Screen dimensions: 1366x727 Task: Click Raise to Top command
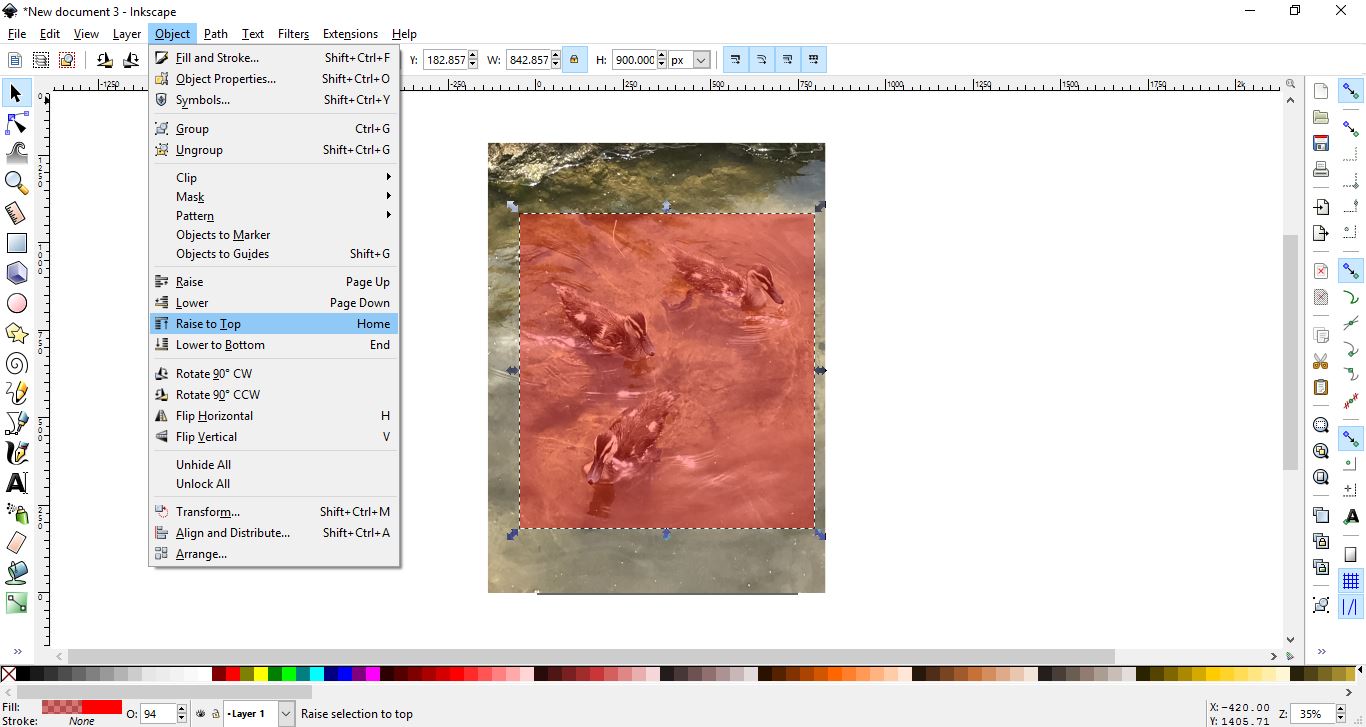coord(208,323)
